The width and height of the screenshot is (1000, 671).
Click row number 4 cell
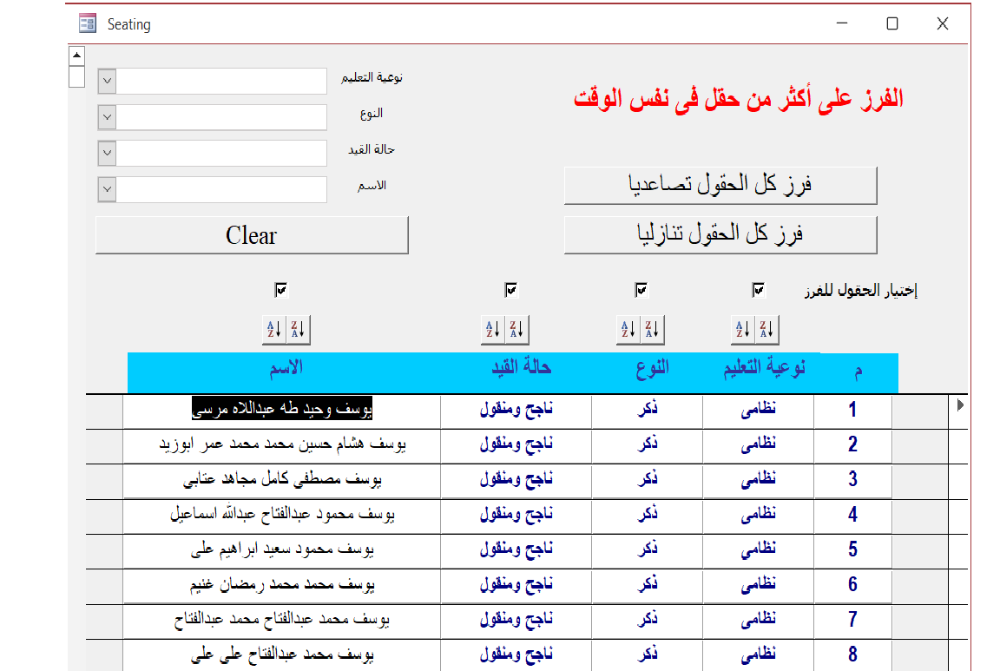pos(852,516)
